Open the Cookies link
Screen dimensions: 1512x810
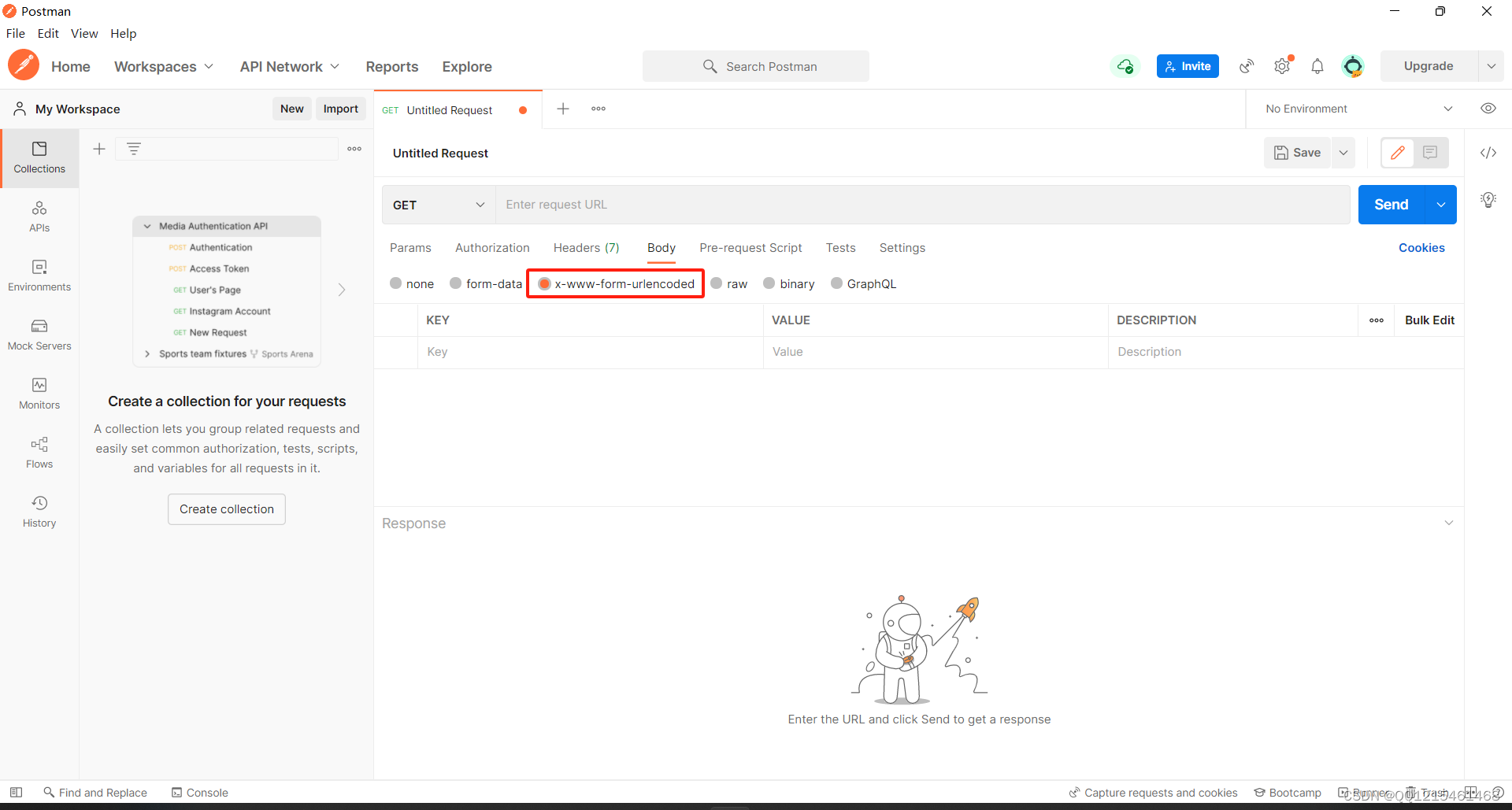click(1421, 248)
